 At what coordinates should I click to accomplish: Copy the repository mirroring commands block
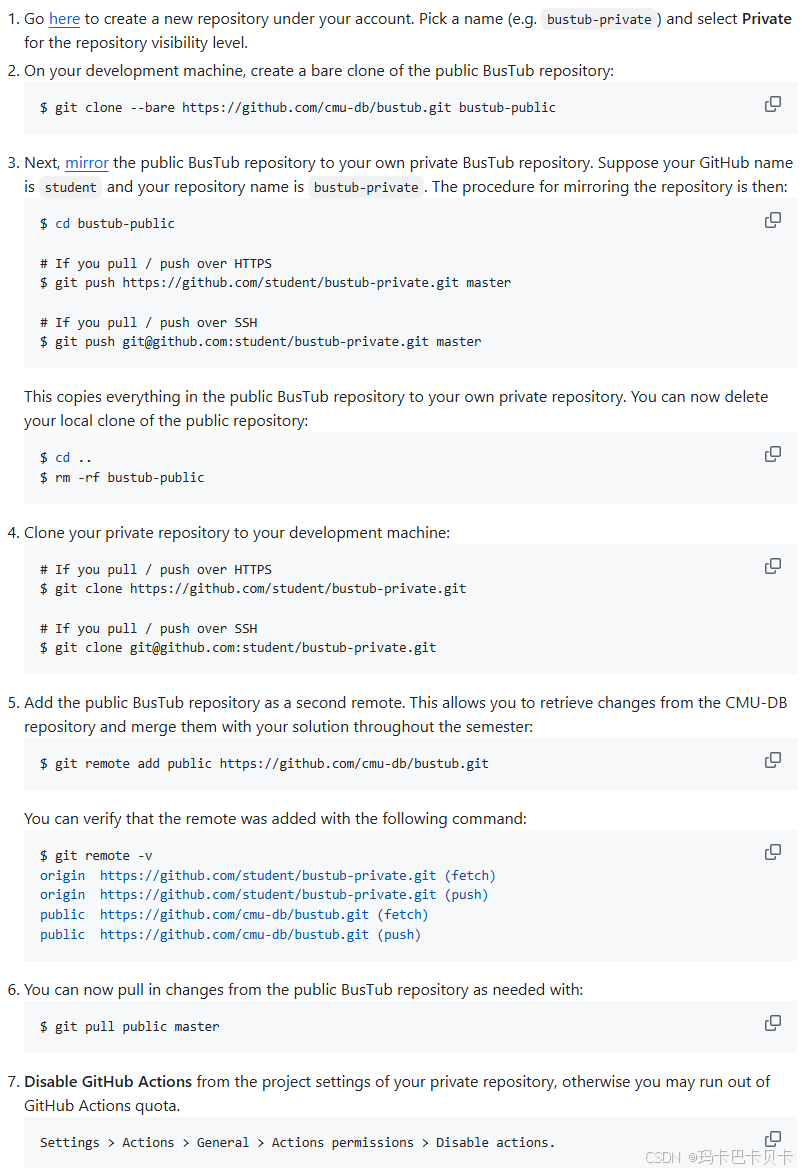coord(772,219)
